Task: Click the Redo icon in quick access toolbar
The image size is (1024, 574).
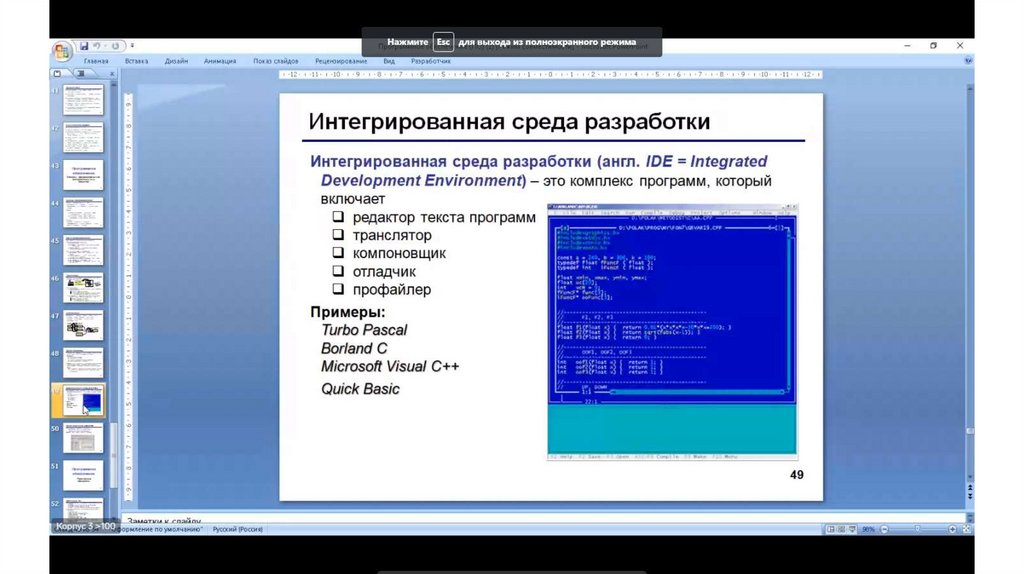Action: click(x=115, y=46)
